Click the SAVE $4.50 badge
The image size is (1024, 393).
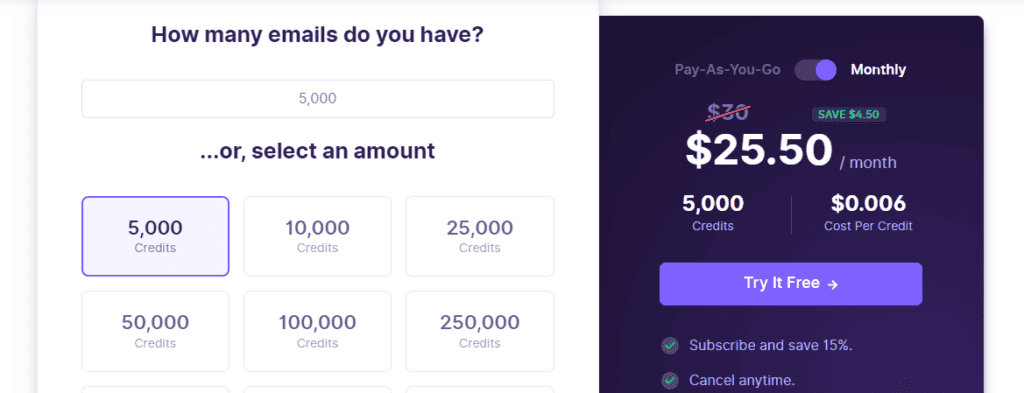[x=849, y=114]
